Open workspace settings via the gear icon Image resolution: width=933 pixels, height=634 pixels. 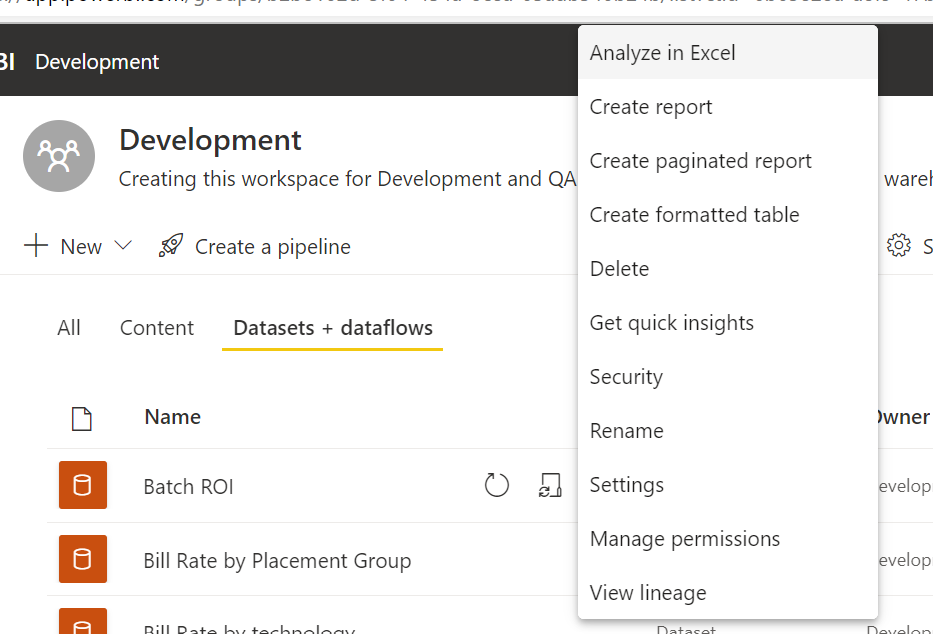coord(899,244)
